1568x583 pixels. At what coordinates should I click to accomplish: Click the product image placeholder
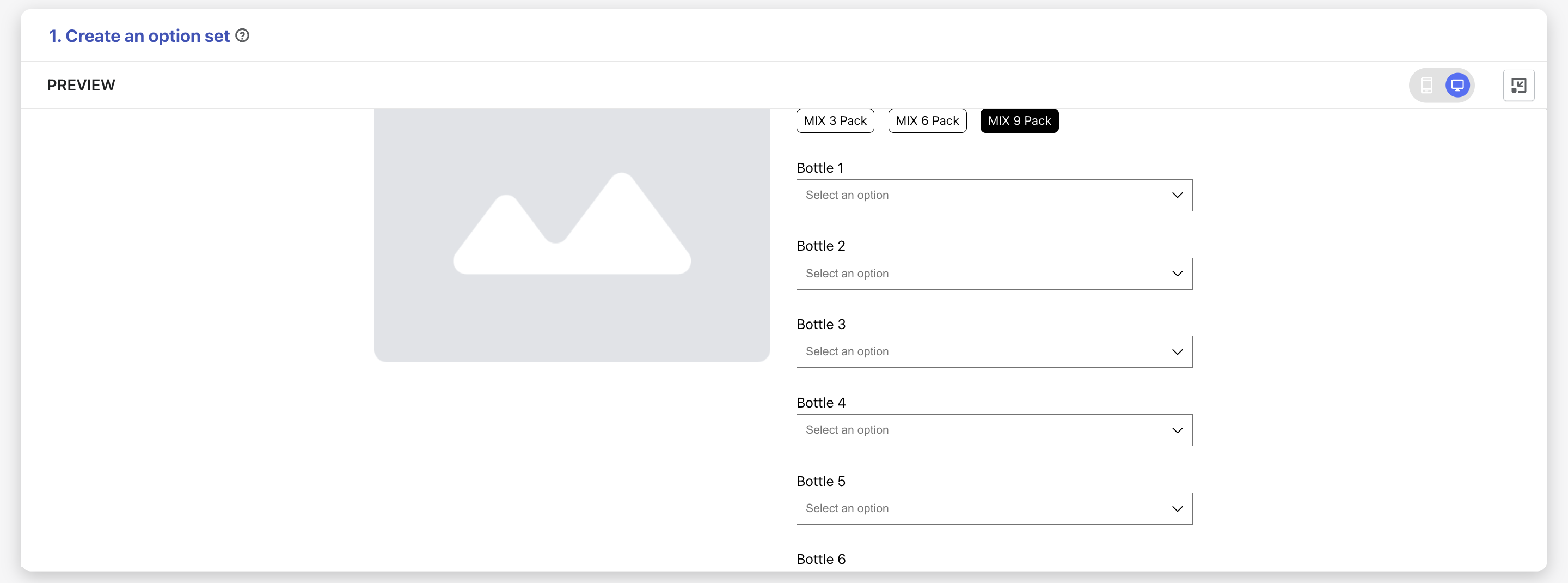pyautogui.click(x=572, y=234)
